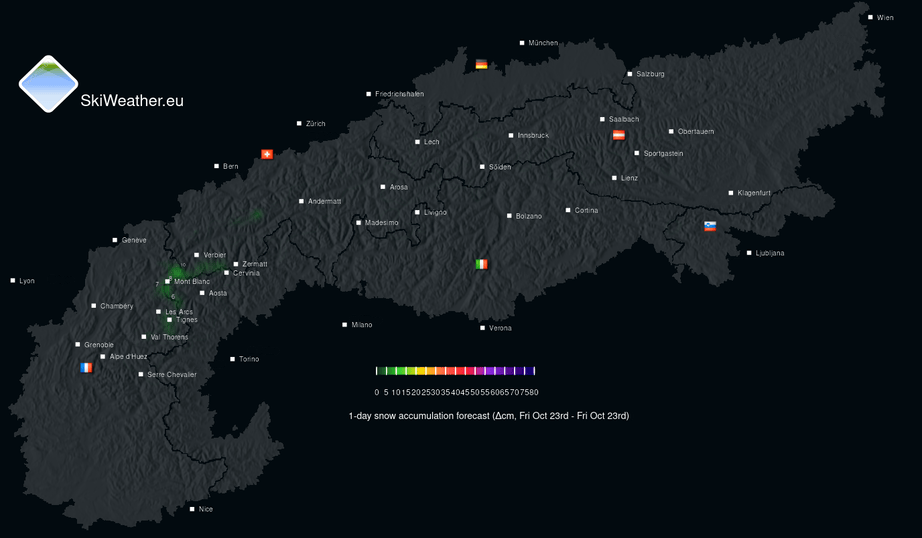This screenshot has width=922, height=538.
Task: Select the Aosta town label
Action: tap(218, 293)
